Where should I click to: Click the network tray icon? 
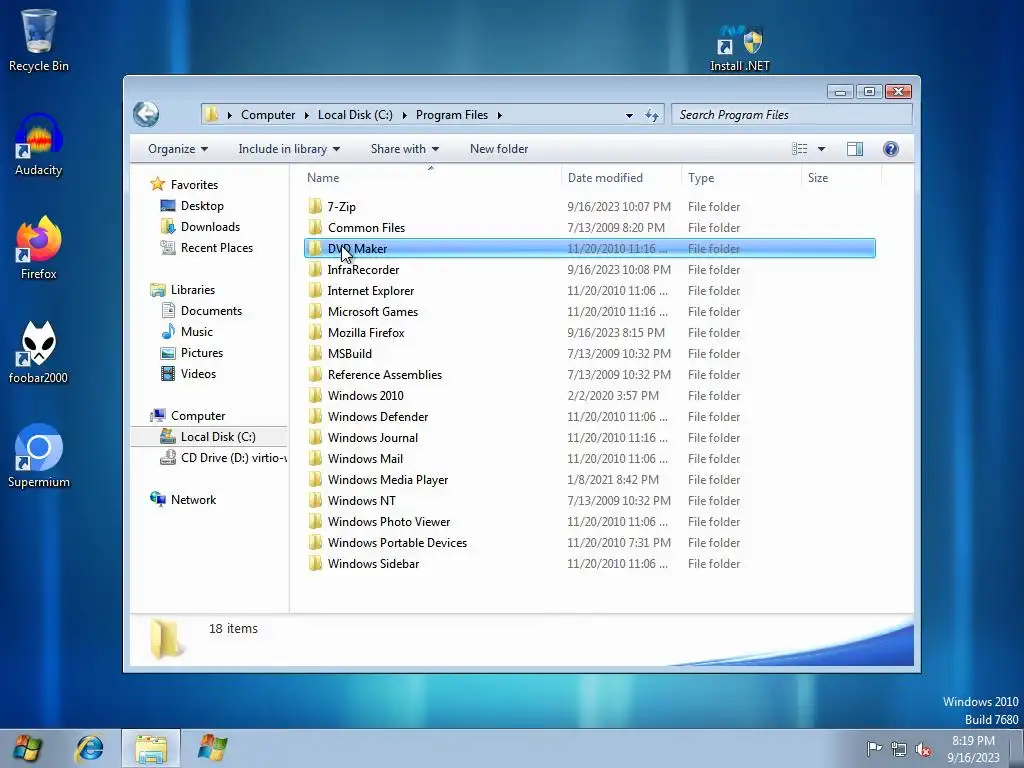pyautogui.click(x=899, y=749)
